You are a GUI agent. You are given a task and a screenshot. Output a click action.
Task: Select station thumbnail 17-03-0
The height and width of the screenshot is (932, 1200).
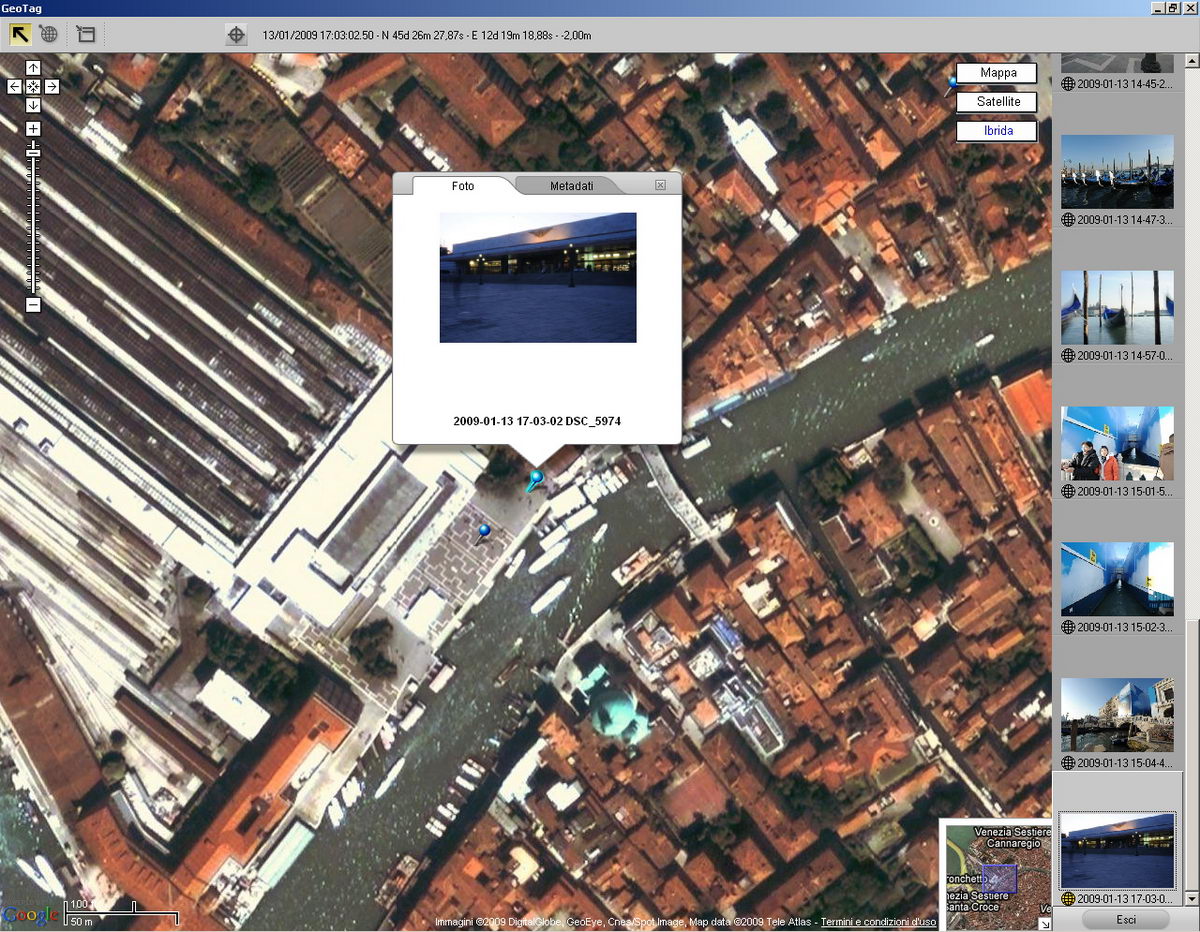[x=1117, y=851]
